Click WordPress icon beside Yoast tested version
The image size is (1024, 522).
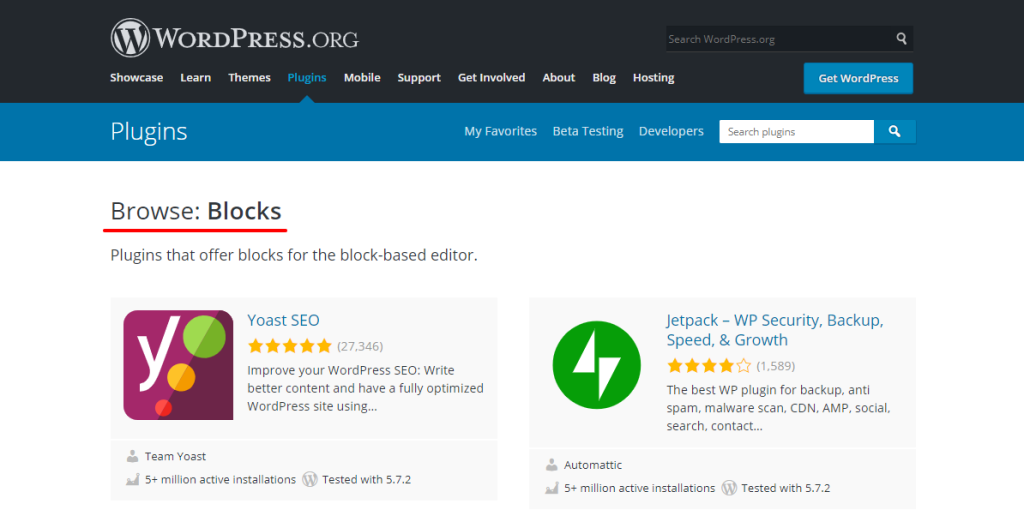point(310,480)
